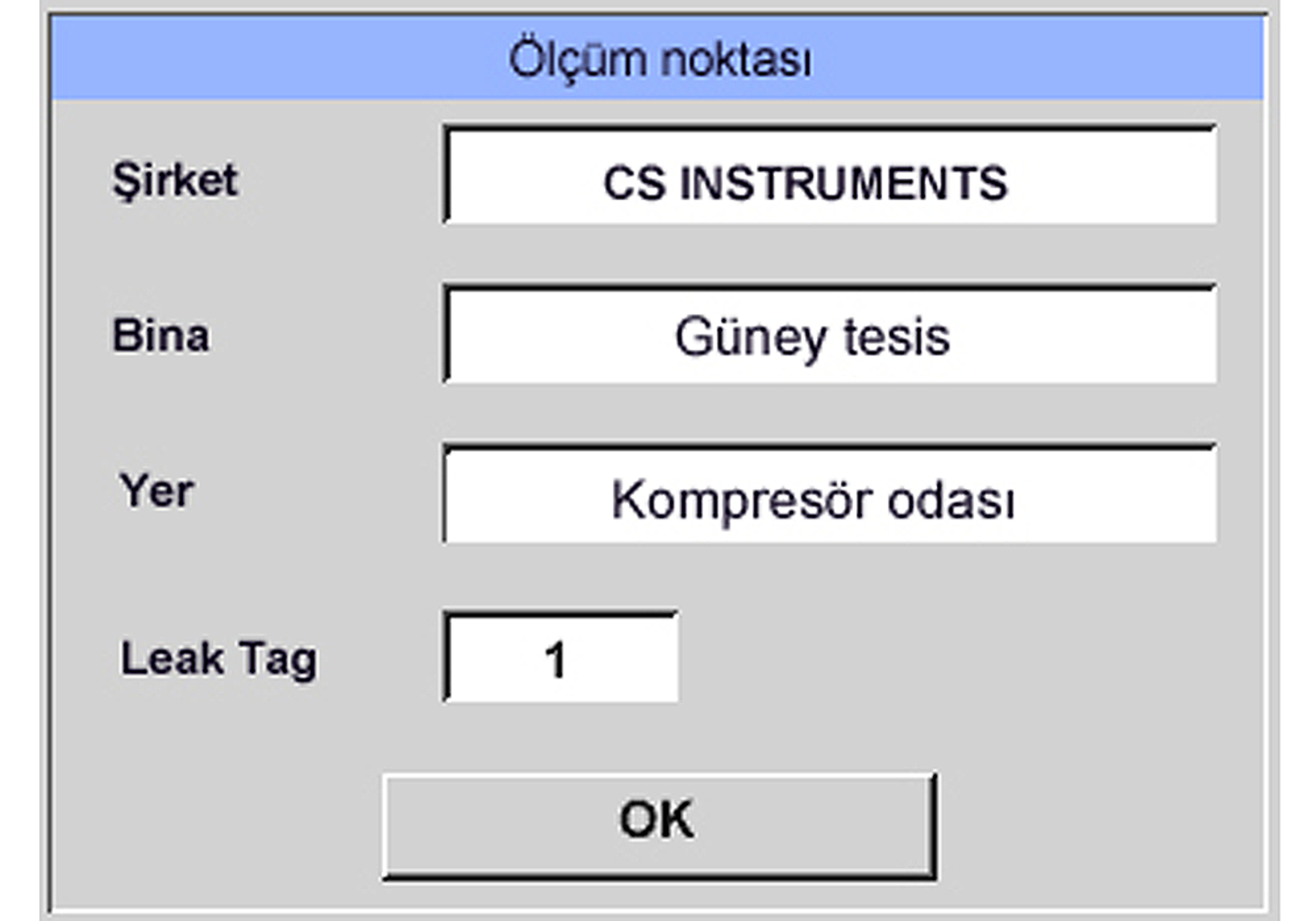The width and height of the screenshot is (1316, 921).
Task: Place cursor in Güney tesis text
Action: tap(812, 338)
